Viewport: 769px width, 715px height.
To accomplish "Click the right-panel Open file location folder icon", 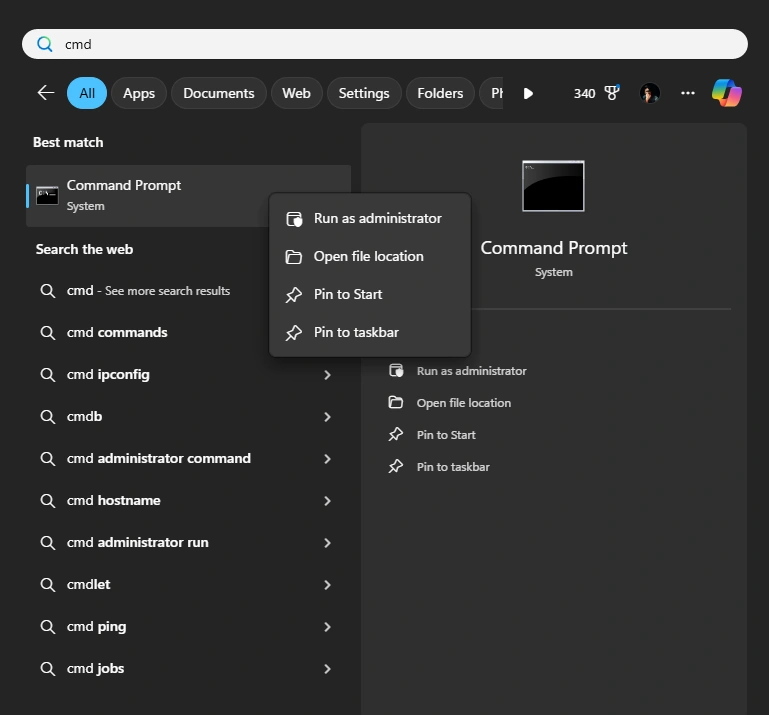I will (395, 403).
